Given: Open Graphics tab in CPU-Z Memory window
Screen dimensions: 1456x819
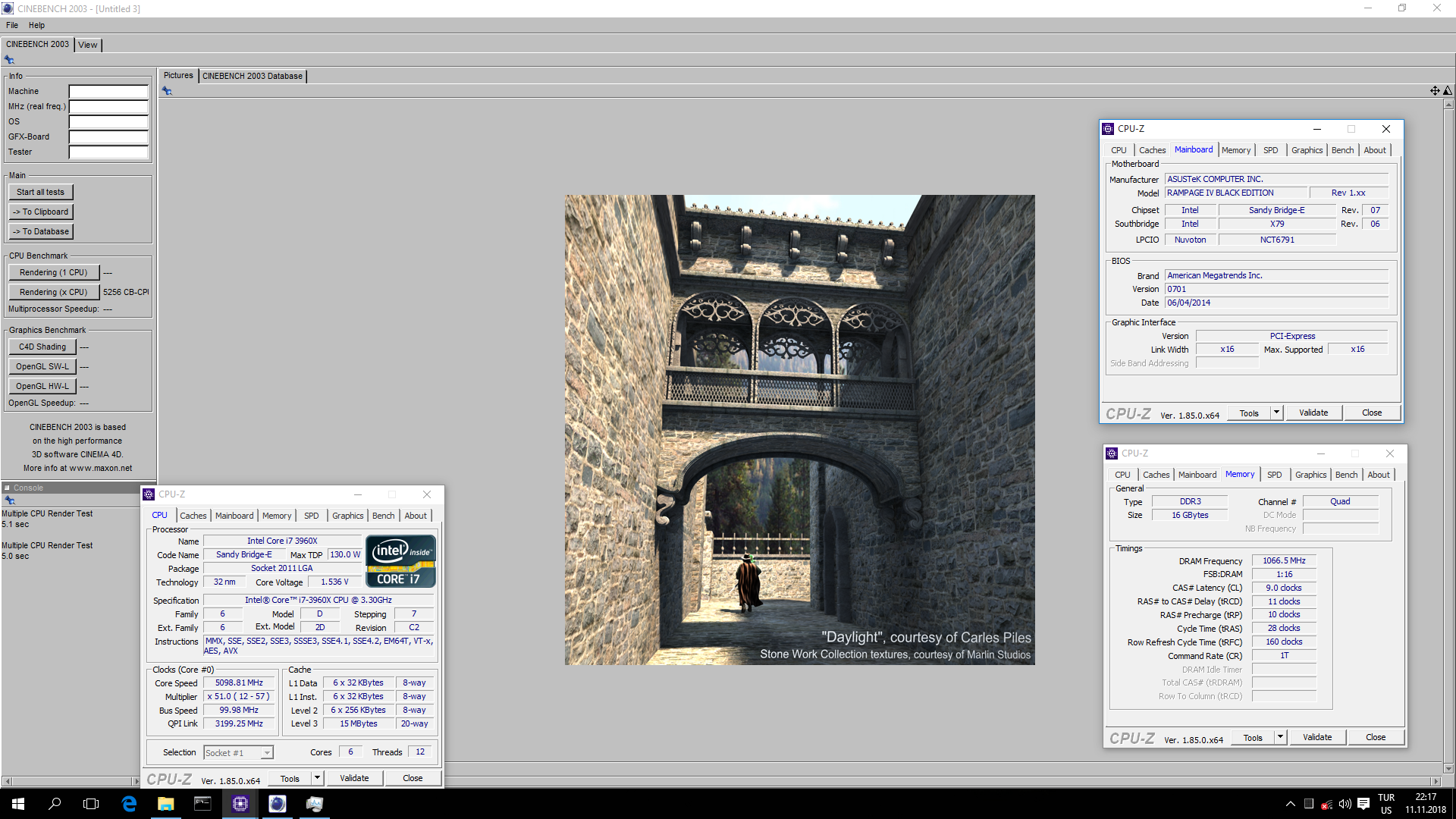Looking at the screenshot, I should coord(1311,475).
